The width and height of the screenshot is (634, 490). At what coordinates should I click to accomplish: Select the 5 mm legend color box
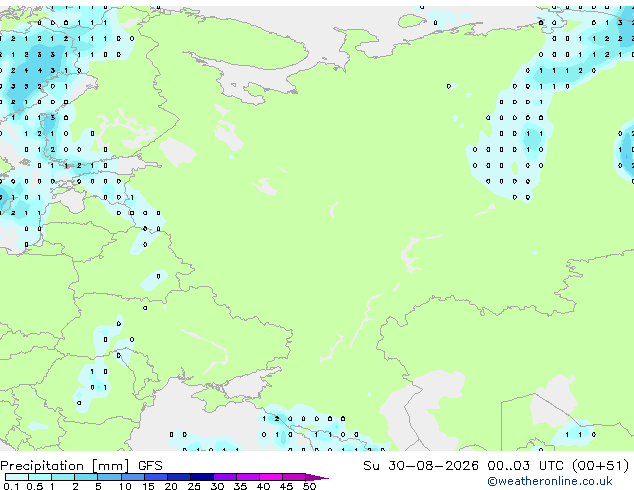(109, 477)
